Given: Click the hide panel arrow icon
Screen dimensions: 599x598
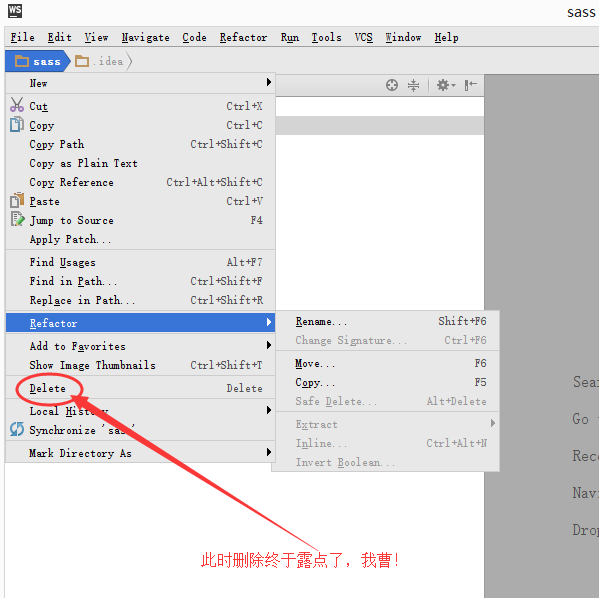Looking at the screenshot, I should pyautogui.click(x=470, y=85).
